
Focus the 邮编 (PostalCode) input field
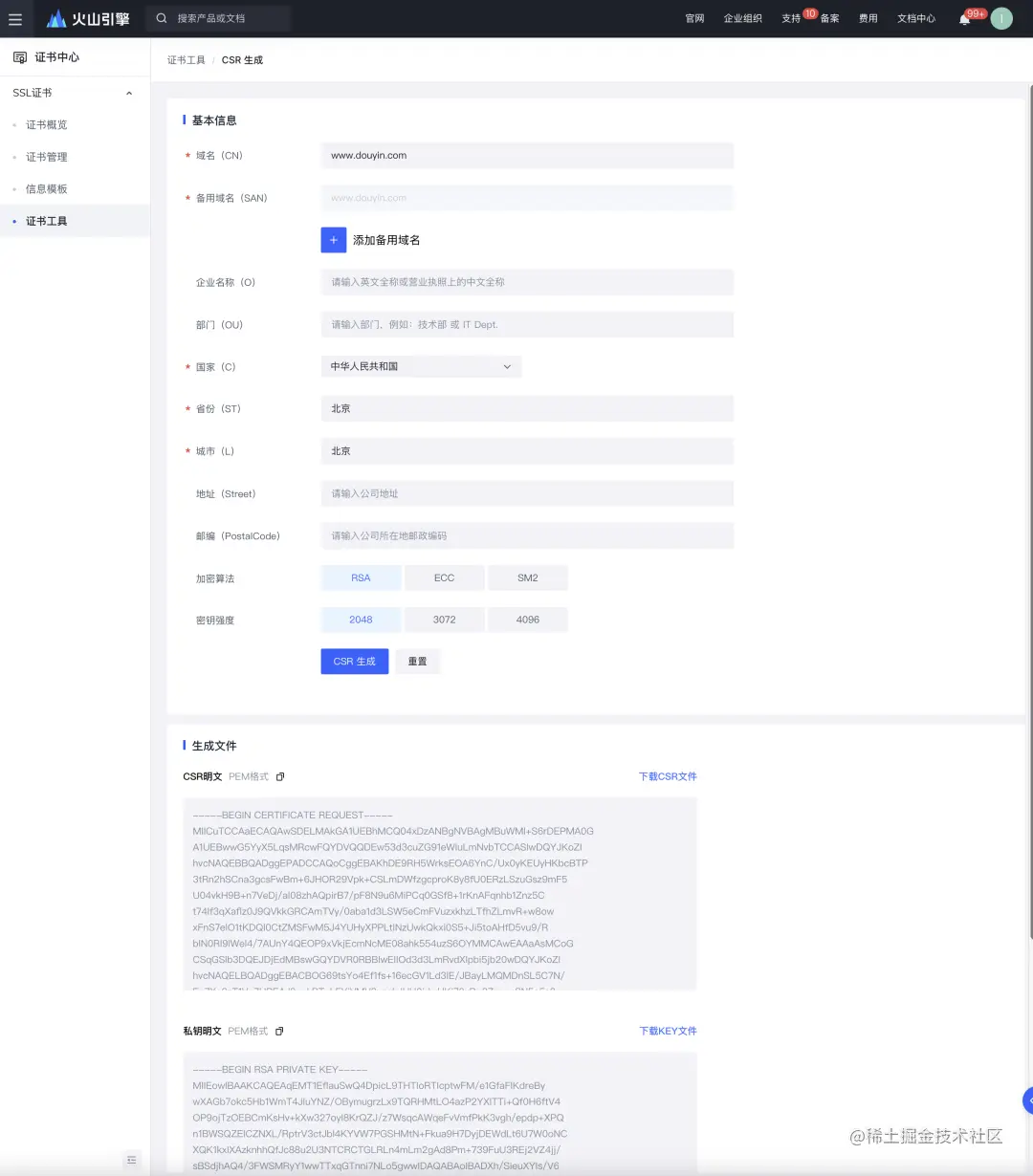pyautogui.click(x=527, y=535)
